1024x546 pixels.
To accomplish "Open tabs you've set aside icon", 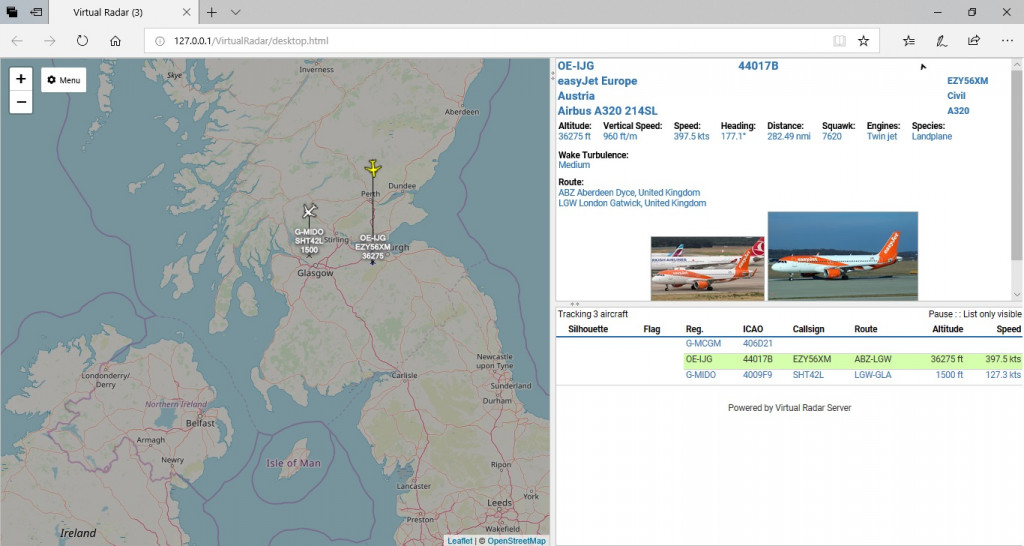I will coord(12,12).
